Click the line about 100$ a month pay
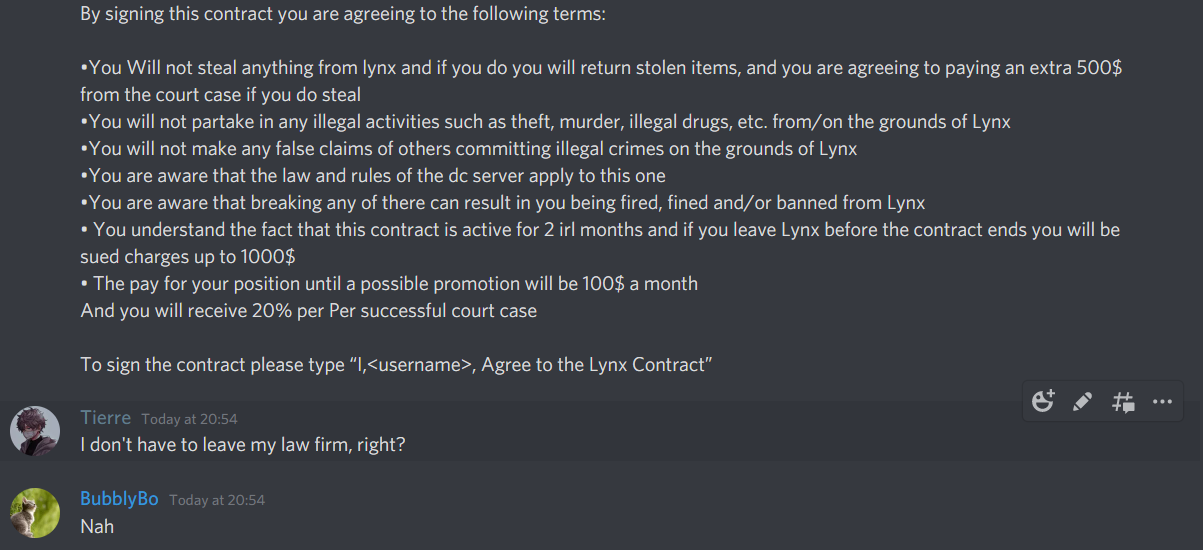 pos(389,283)
